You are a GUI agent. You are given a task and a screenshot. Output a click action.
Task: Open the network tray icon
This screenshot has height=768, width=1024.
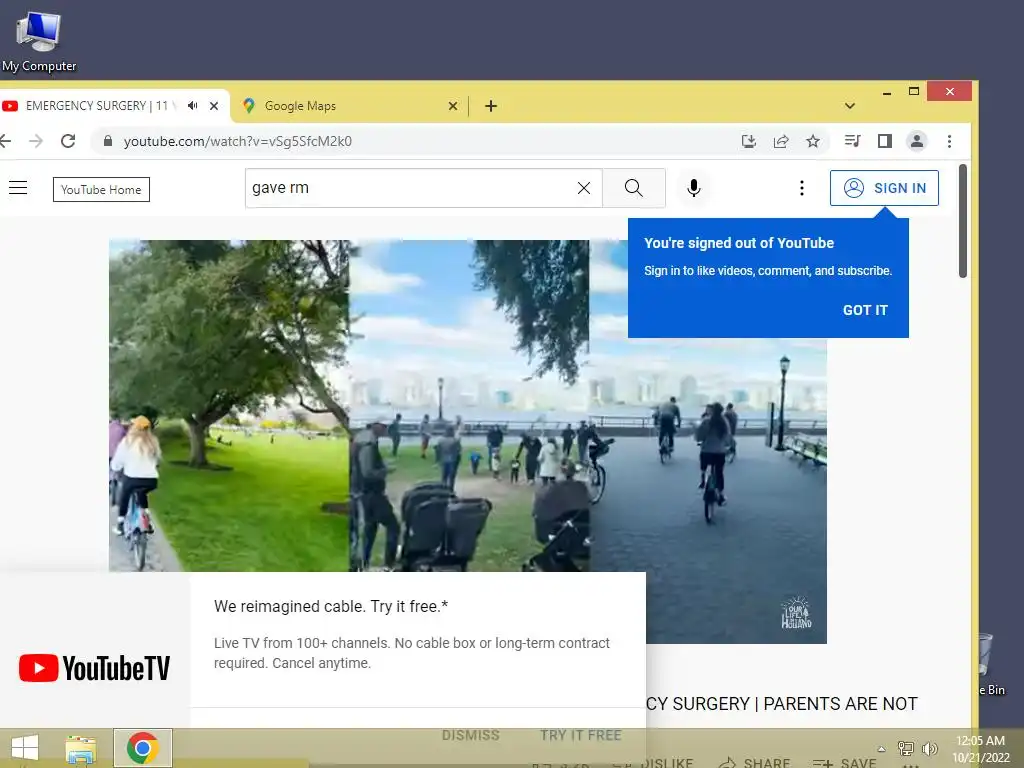tap(906, 748)
